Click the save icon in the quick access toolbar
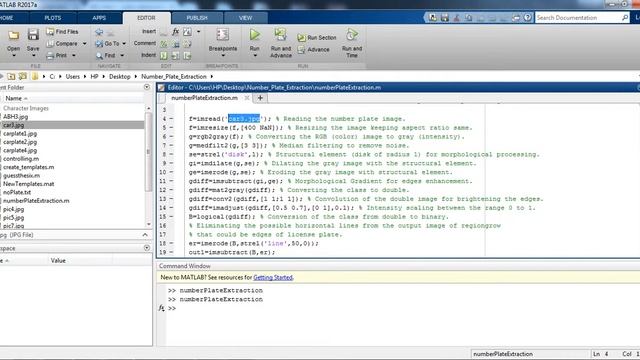This screenshot has width=640, height=360. click(x=445, y=18)
